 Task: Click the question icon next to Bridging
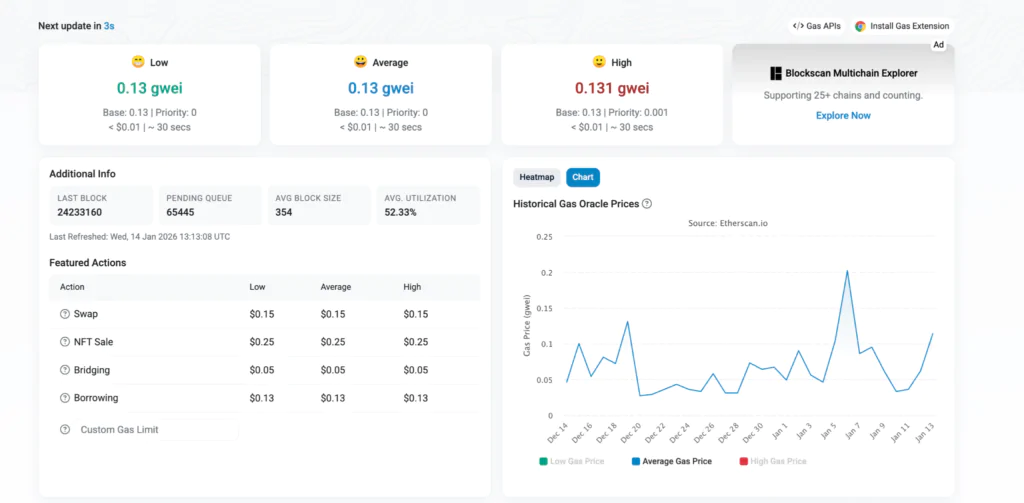click(64, 370)
